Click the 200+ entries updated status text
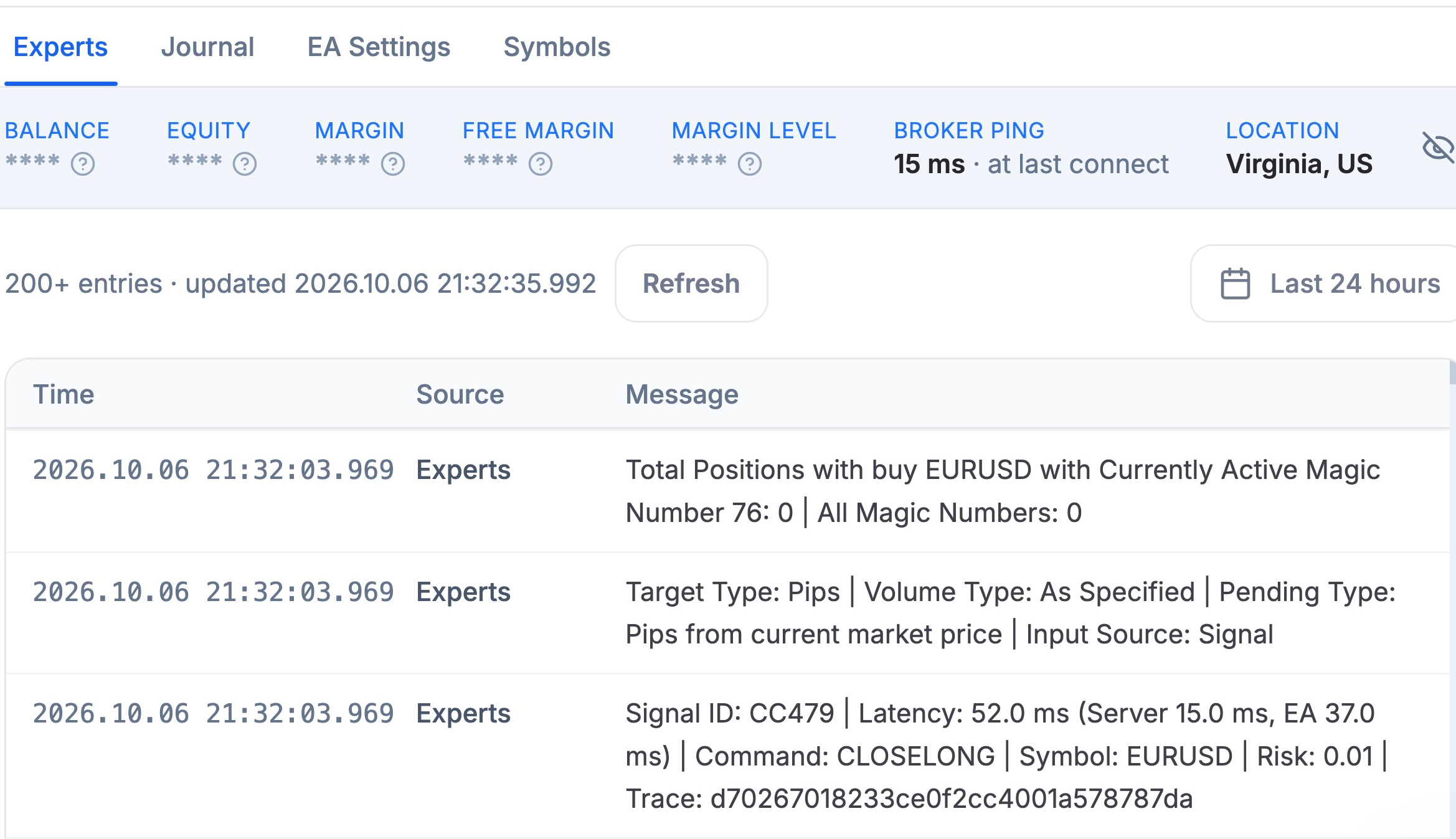Viewport: 1456px width, 839px height. (301, 283)
